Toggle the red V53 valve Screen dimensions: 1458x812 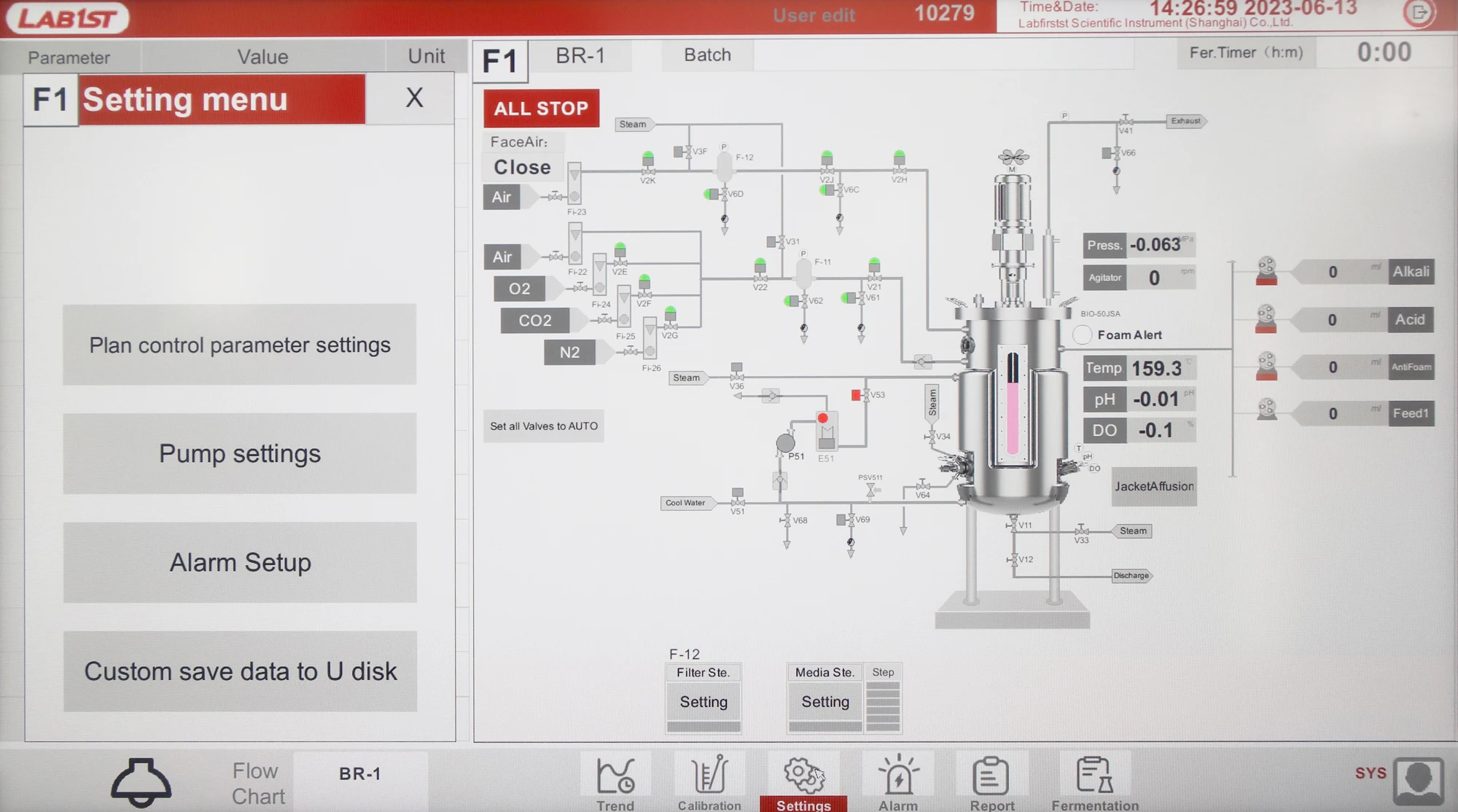point(856,395)
